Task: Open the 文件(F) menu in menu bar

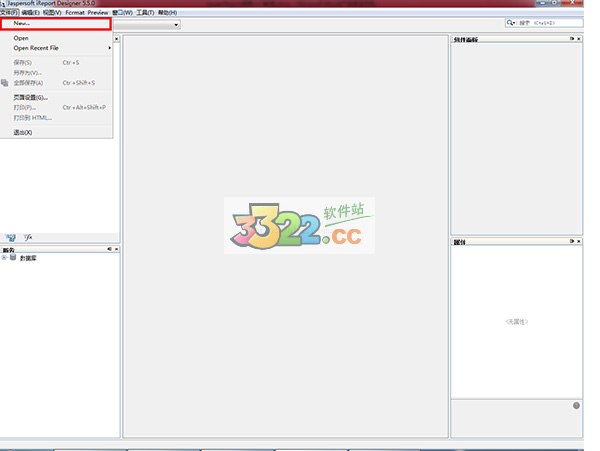Action: point(9,13)
